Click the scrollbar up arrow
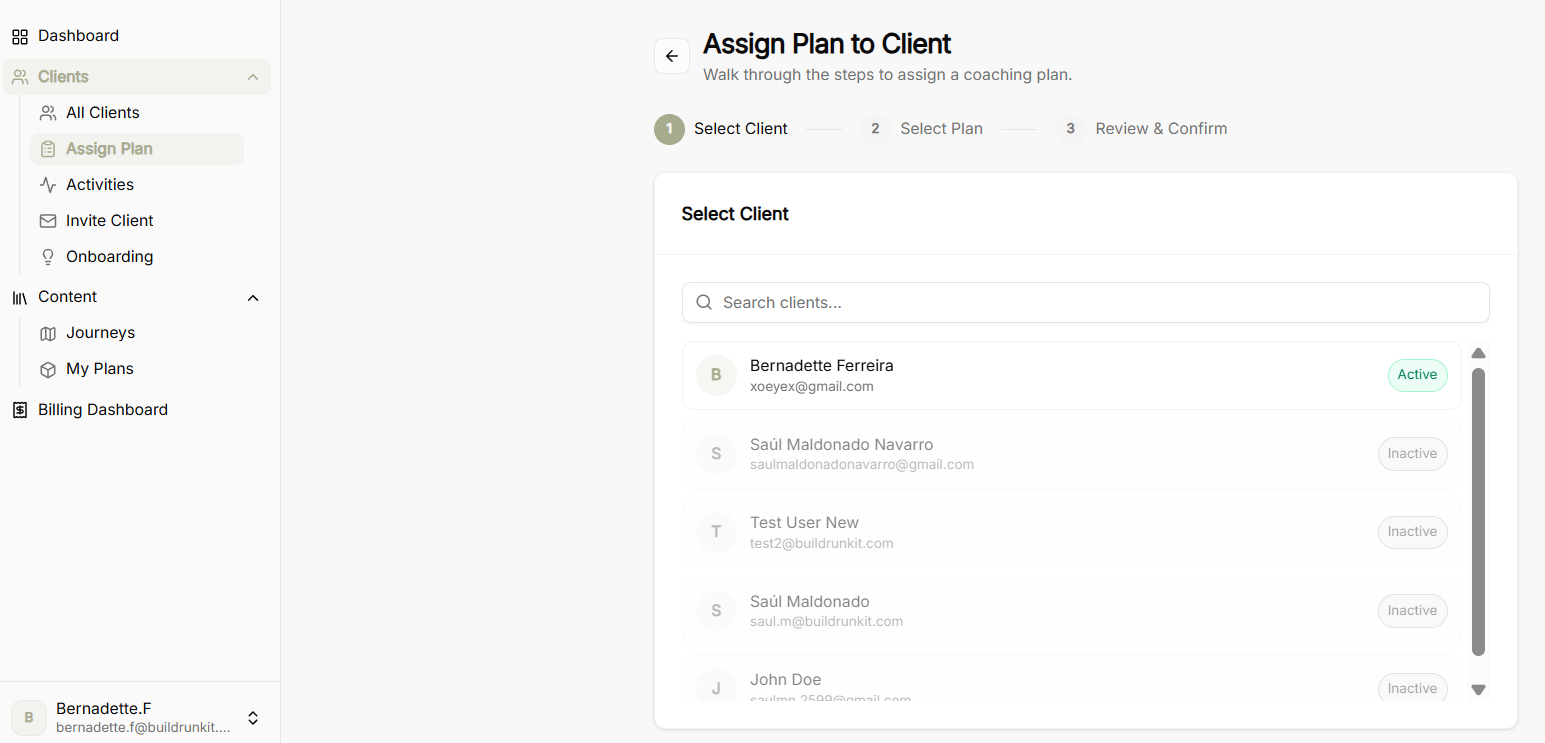The image size is (1545, 743). pos(1478,353)
